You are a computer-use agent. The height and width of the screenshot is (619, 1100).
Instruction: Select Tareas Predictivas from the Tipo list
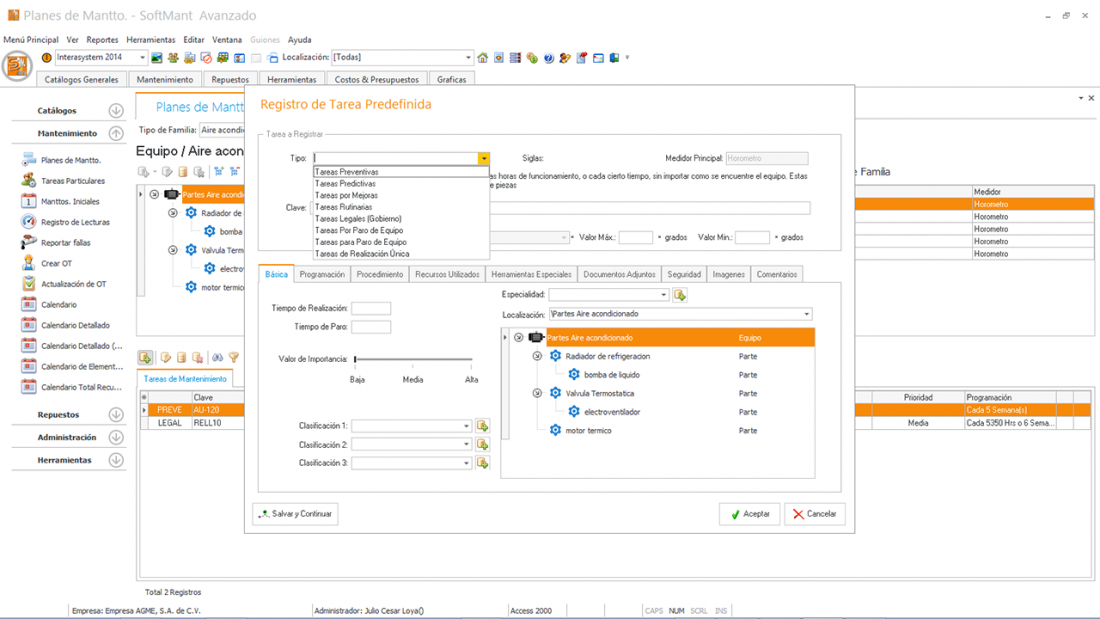pyautogui.click(x=346, y=184)
